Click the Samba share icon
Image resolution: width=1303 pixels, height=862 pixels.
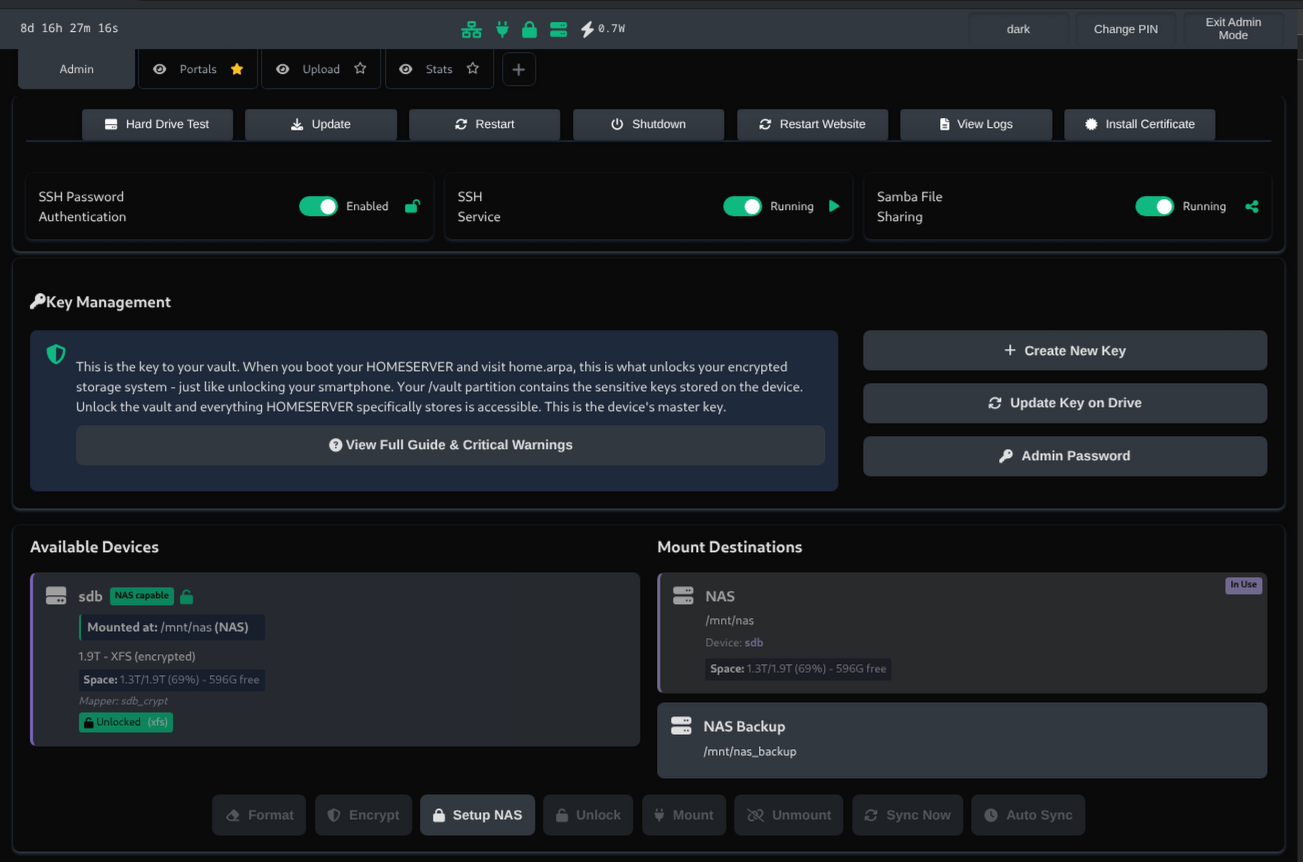1251,206
